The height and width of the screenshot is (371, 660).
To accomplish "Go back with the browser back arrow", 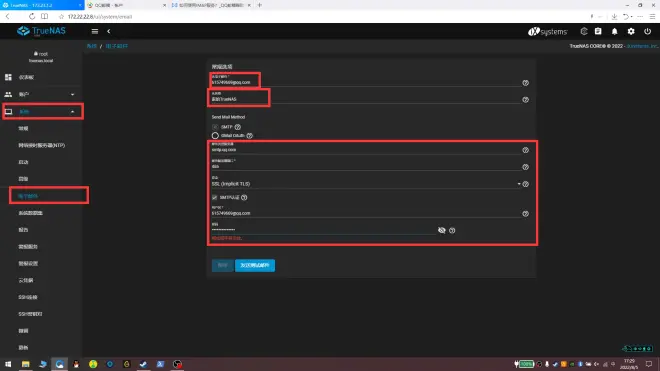I will coord(8,16).
